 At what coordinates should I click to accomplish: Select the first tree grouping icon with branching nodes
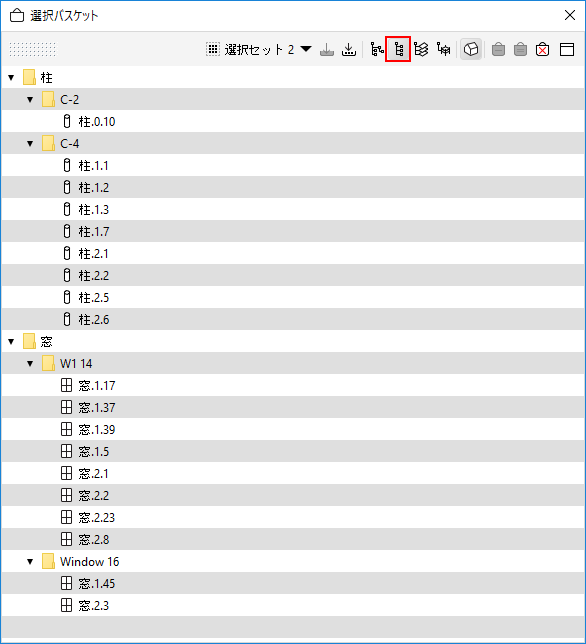point(377,50)
